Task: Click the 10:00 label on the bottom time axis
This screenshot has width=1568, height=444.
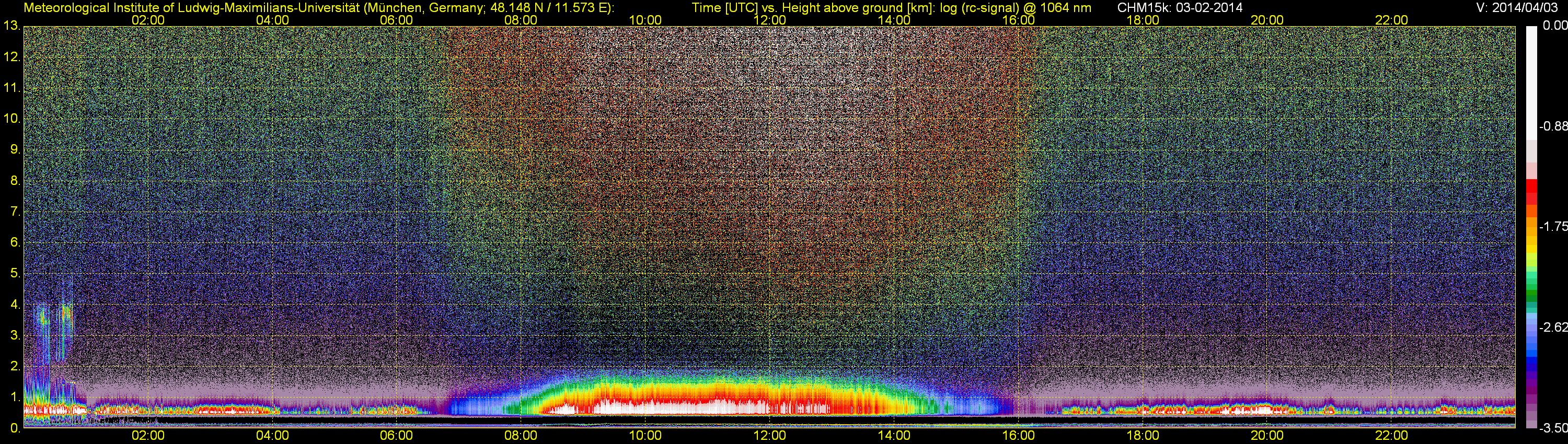Action: (645, 436)
